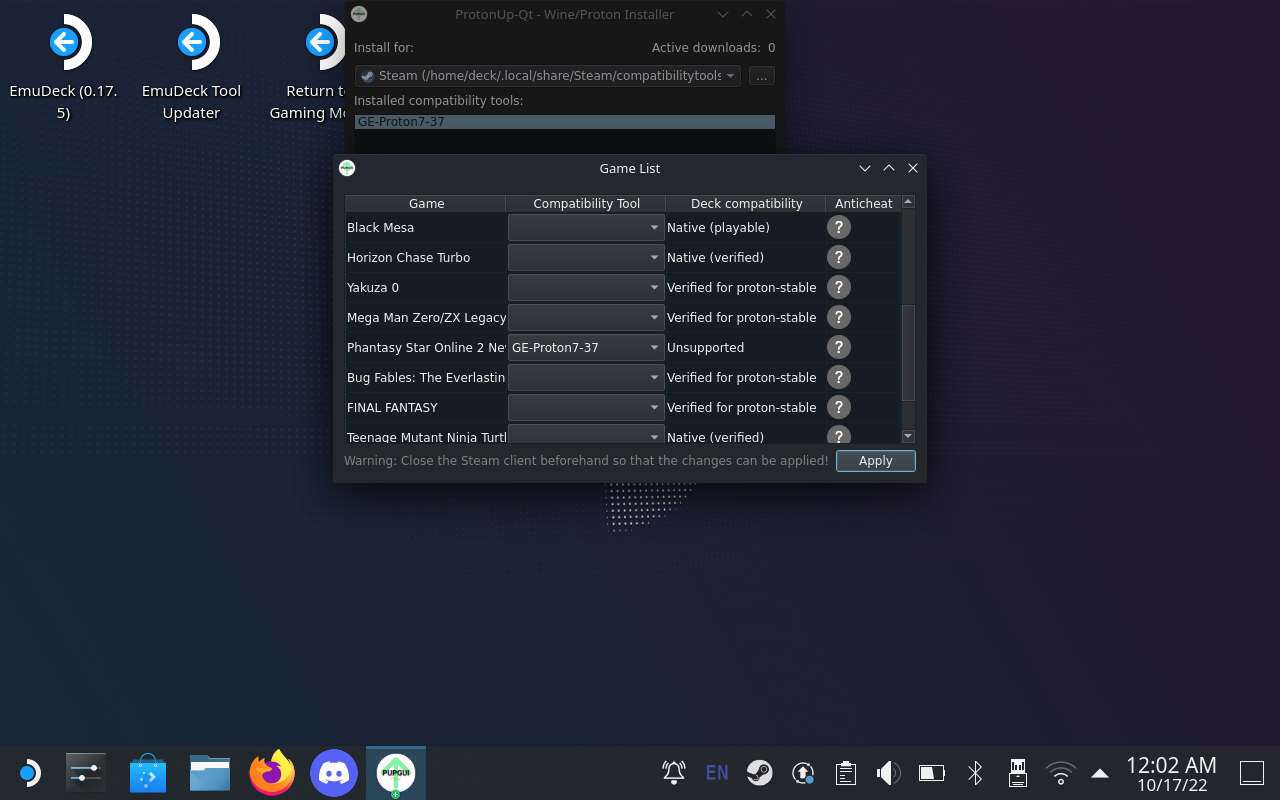This screenshot has width=1280, height=800.
Task: Open the compatibility dropdown for Mega Man Zero/ZX Legacy
Action: [x=586, y=318]
